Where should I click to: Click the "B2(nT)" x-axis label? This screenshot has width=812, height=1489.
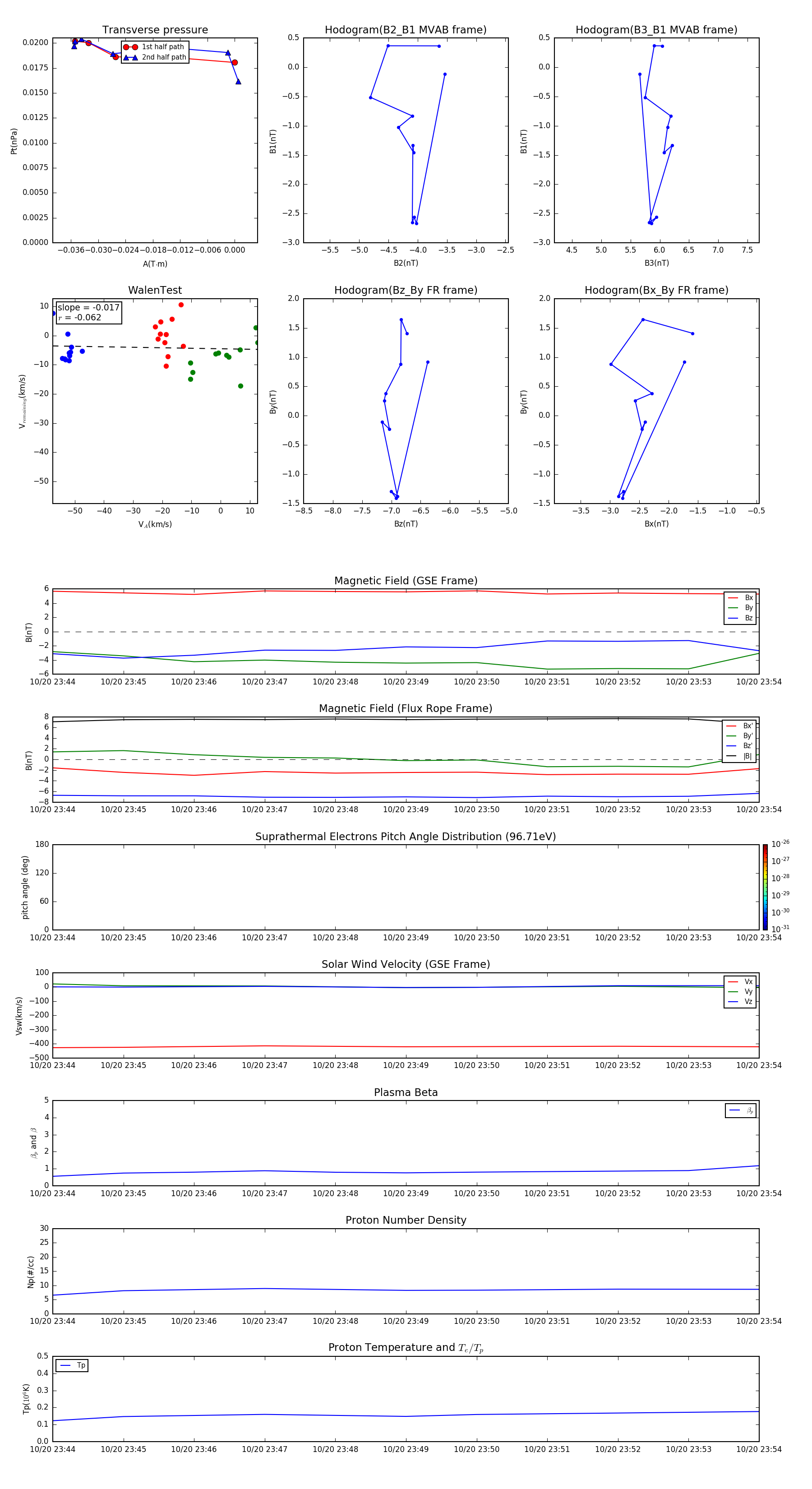(406, 263)
